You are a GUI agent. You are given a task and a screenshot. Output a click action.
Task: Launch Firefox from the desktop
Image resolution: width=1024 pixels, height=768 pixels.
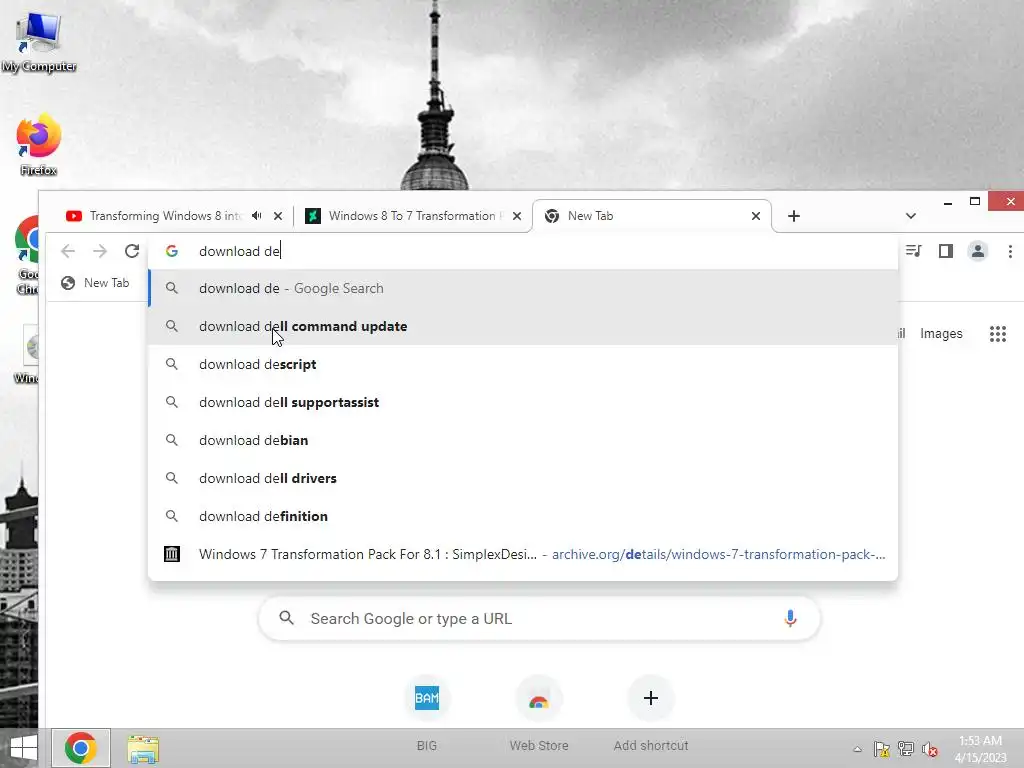(x=39, y=145)
